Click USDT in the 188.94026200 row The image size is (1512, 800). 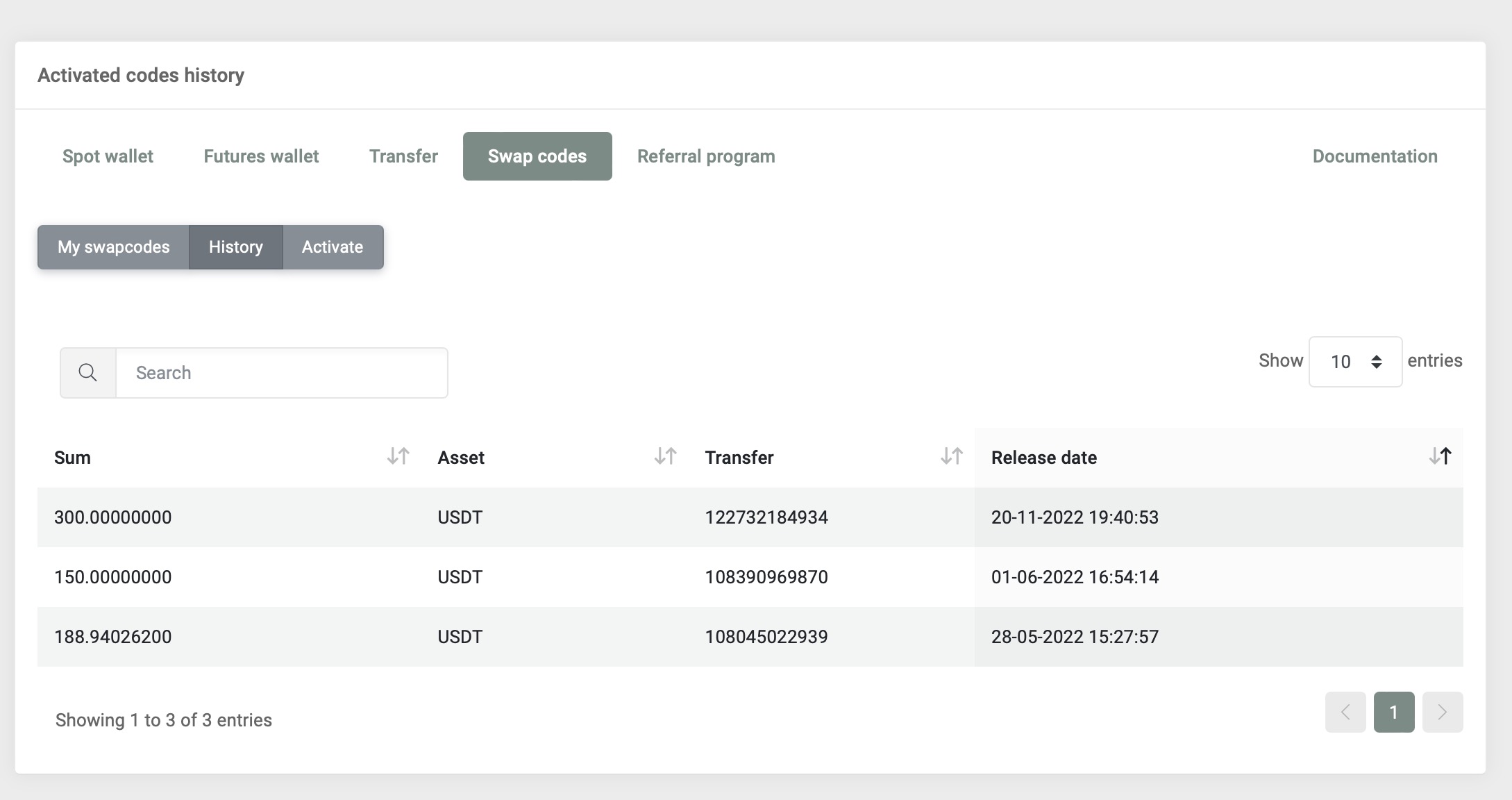pos(460,637)
